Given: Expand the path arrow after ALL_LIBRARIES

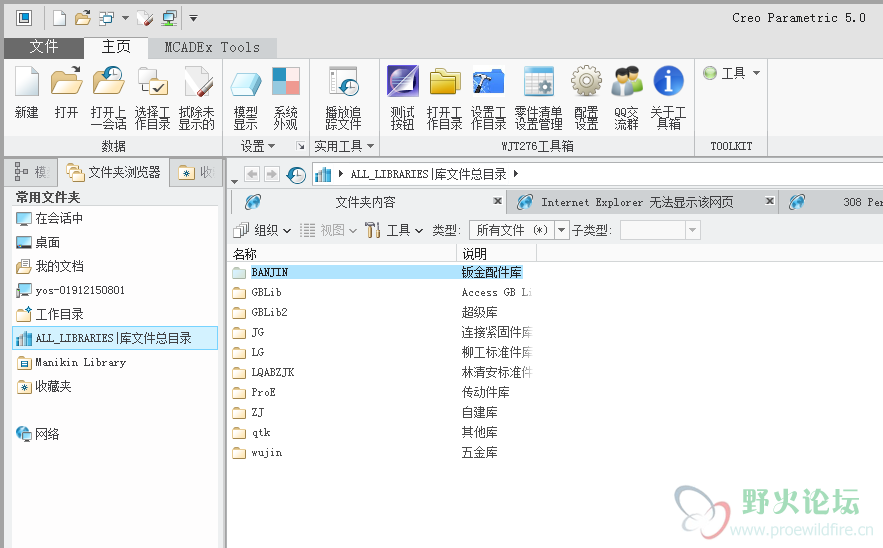Looking at the screenshot, I should [516, 174].
